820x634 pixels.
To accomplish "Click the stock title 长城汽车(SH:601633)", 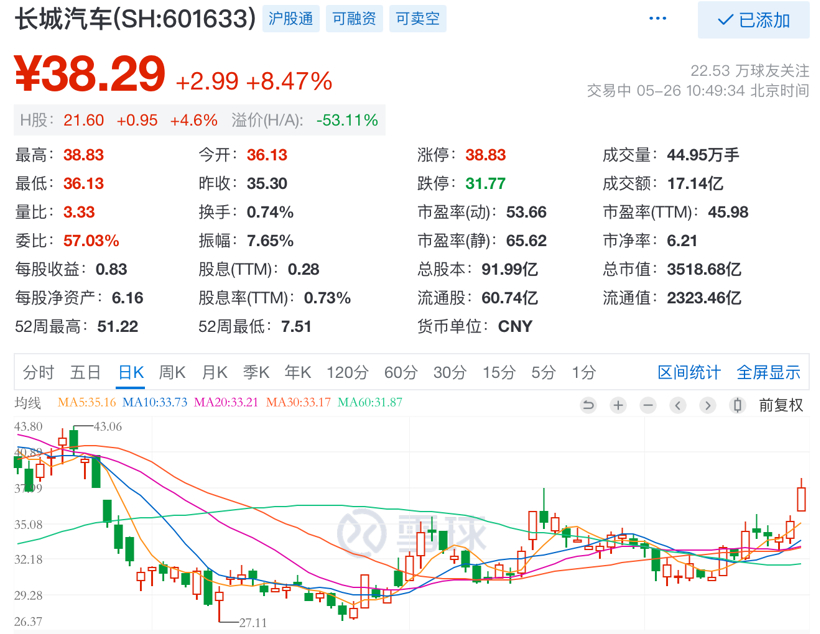I will coord(135,19).
